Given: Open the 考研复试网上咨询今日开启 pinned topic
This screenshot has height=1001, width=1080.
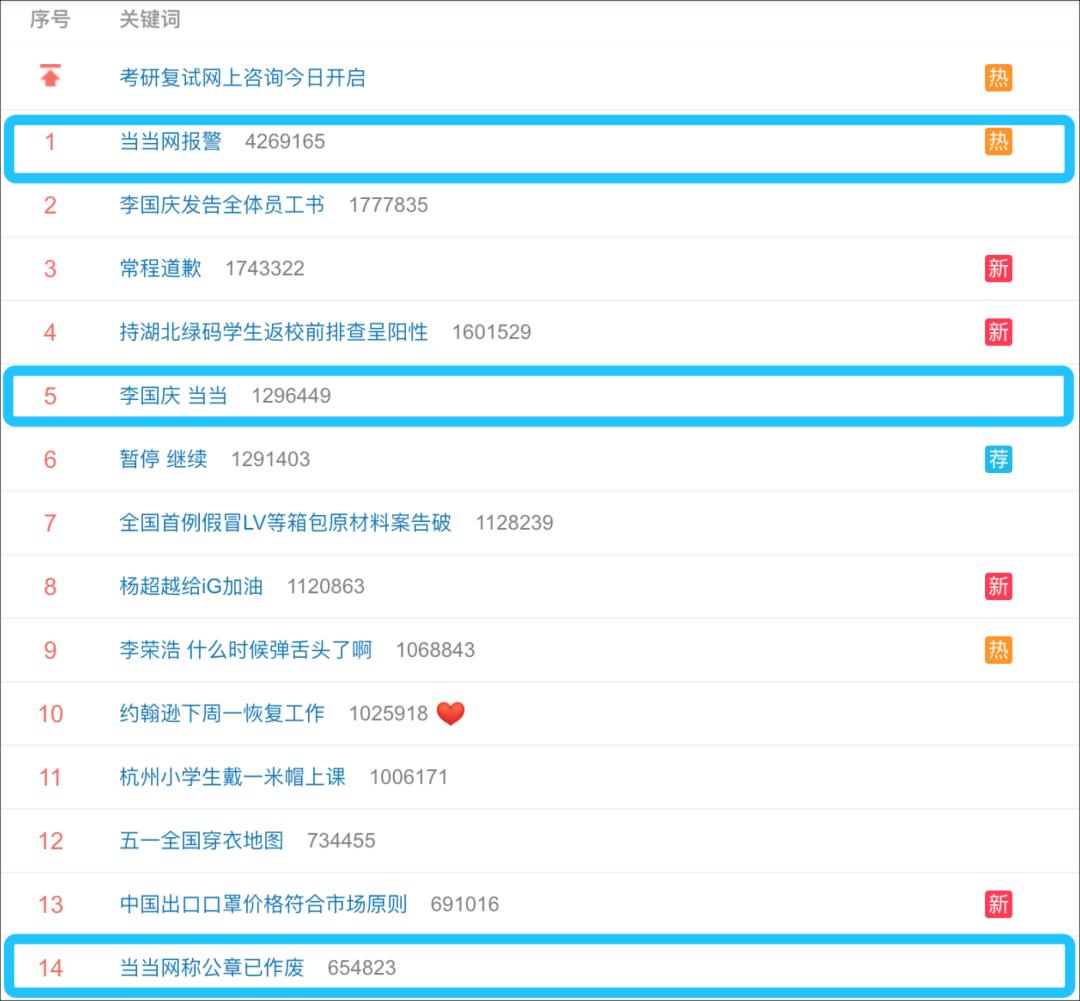Looking at the screenshot, I should tap(242, 78).
